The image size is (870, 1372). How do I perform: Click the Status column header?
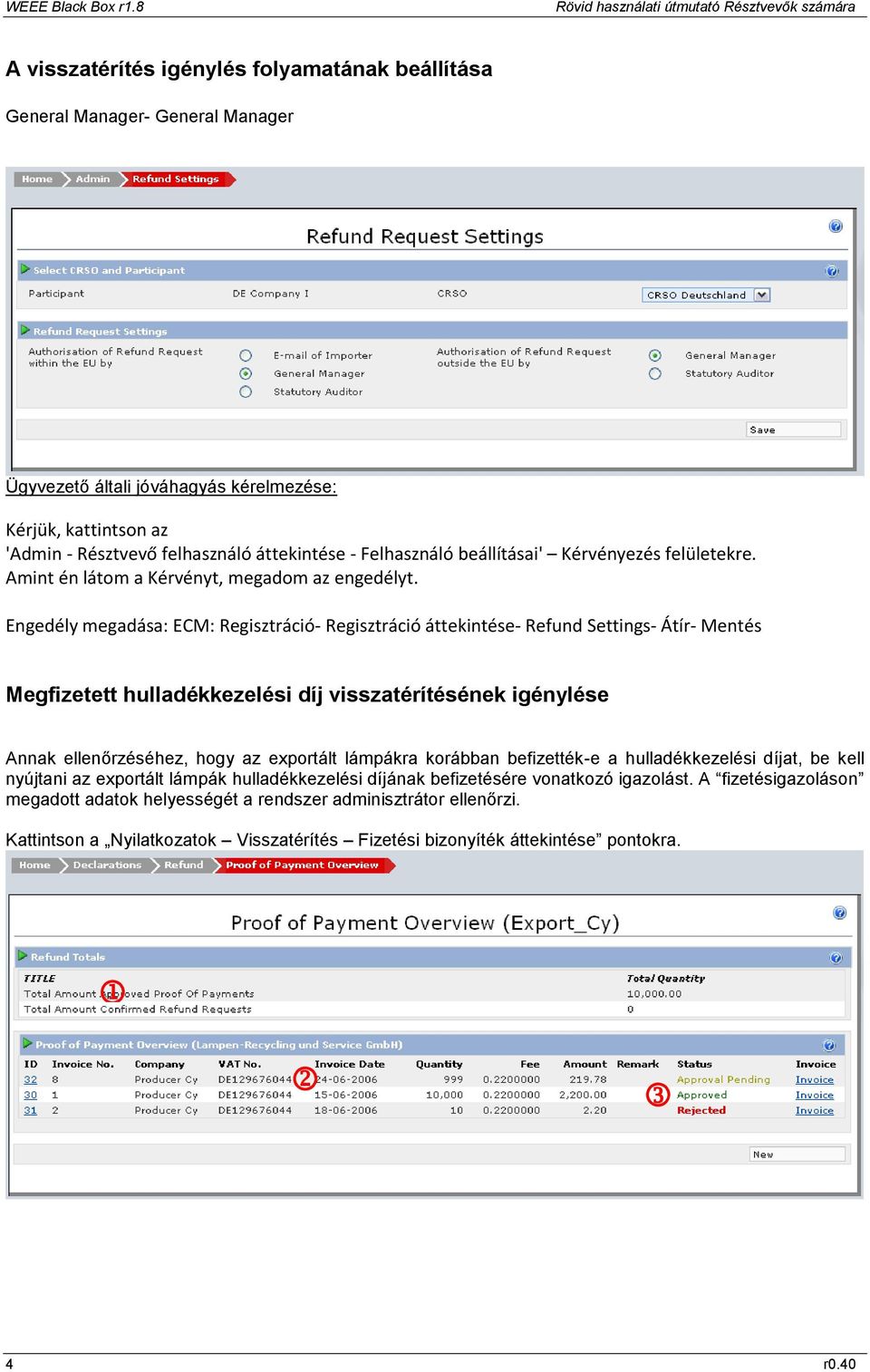694,1065
